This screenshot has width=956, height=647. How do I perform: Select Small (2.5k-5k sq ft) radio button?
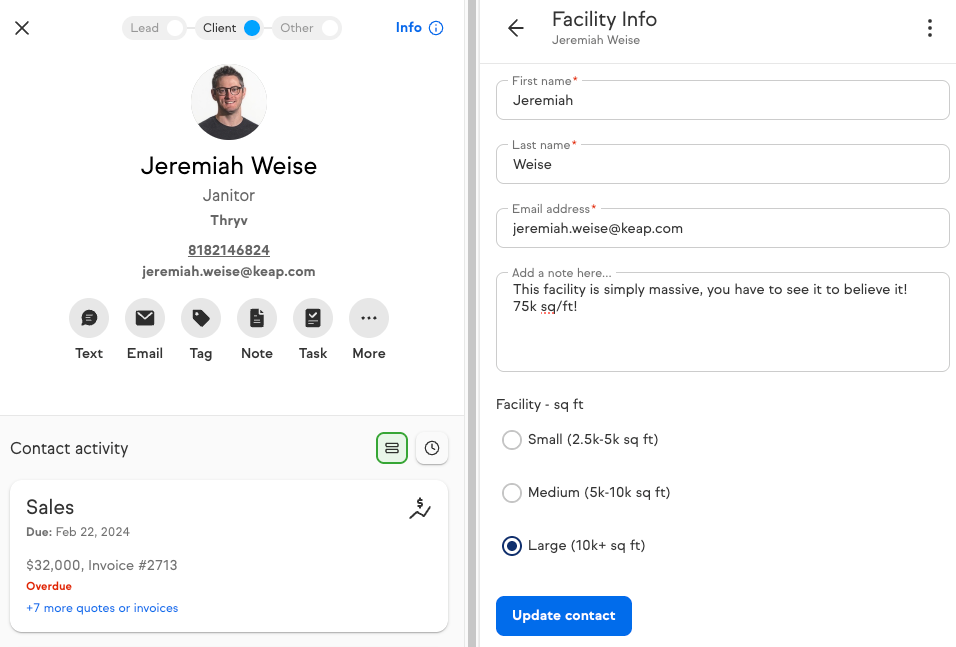click(512, 440)
